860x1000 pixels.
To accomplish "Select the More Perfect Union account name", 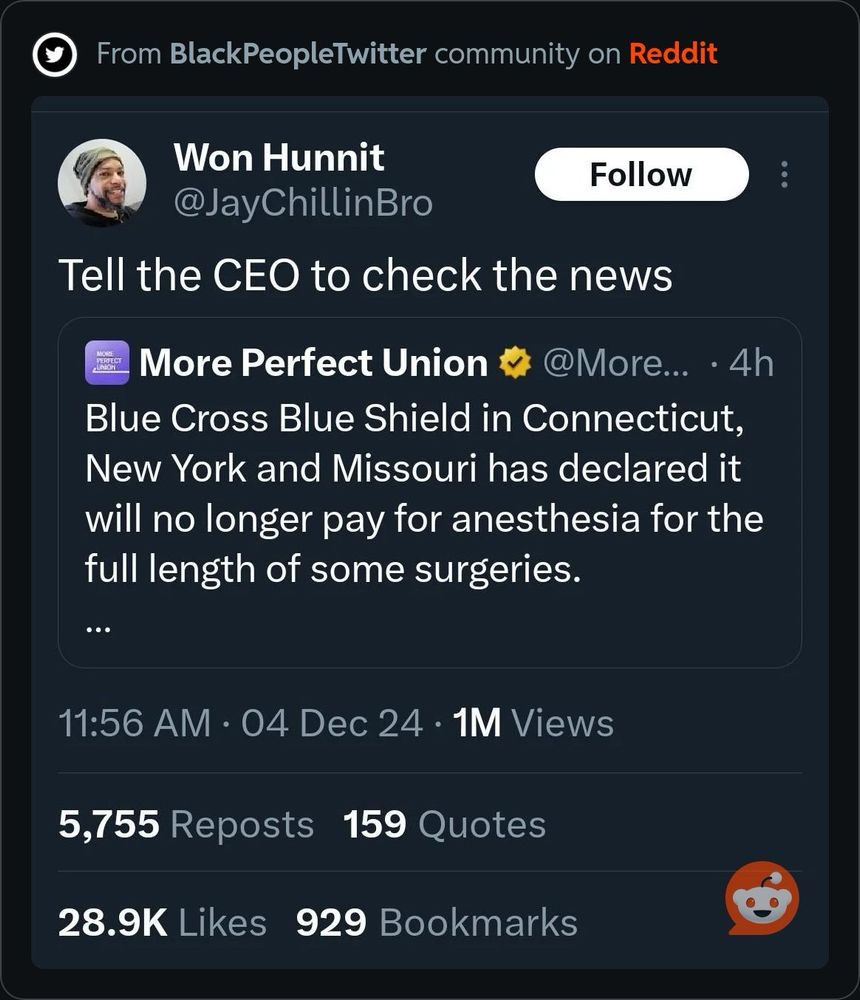I will 314,363.
